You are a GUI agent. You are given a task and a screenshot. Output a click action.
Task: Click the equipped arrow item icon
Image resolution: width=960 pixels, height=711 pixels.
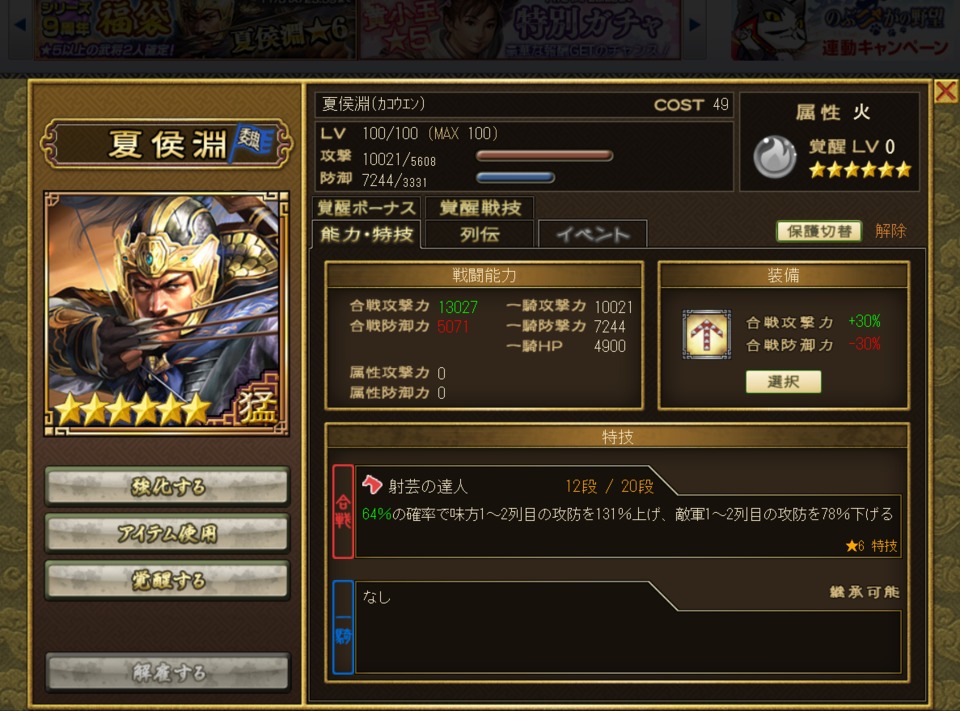707,334
